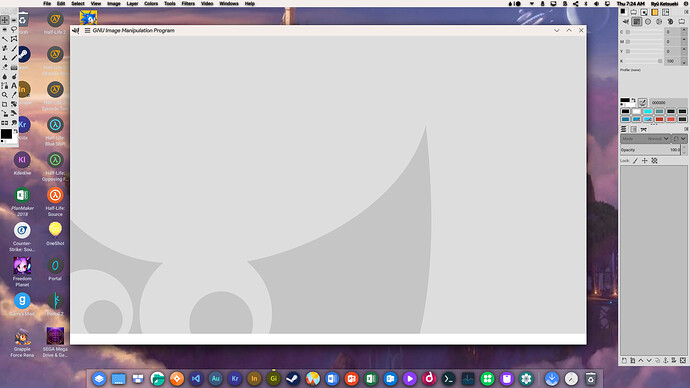Open the Layers dock tab configuration menu
The height and width of the screenshot is (388, 690).
click(686, 129)
